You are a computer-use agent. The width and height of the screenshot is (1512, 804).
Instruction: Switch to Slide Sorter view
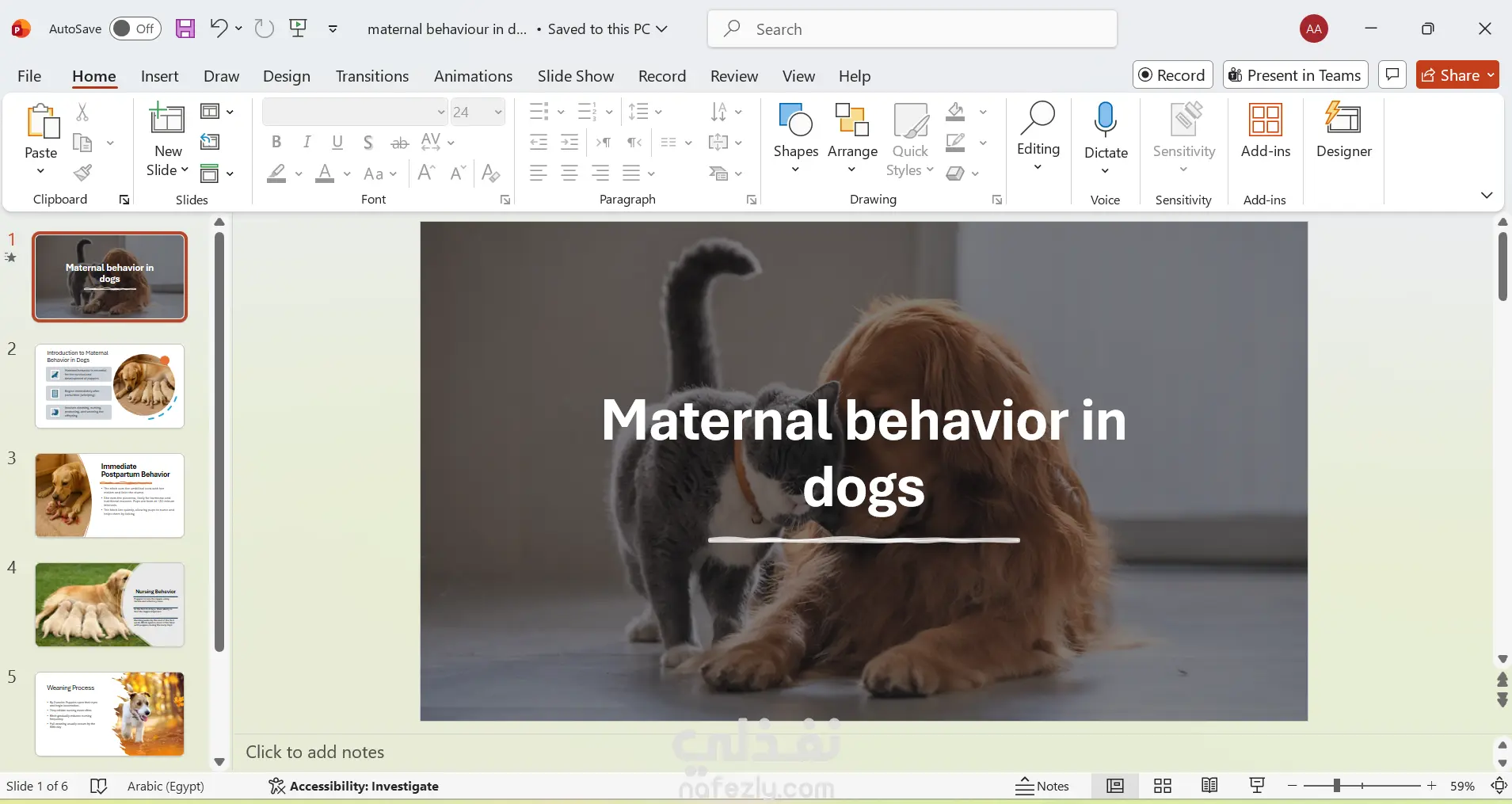(1163, 786)
